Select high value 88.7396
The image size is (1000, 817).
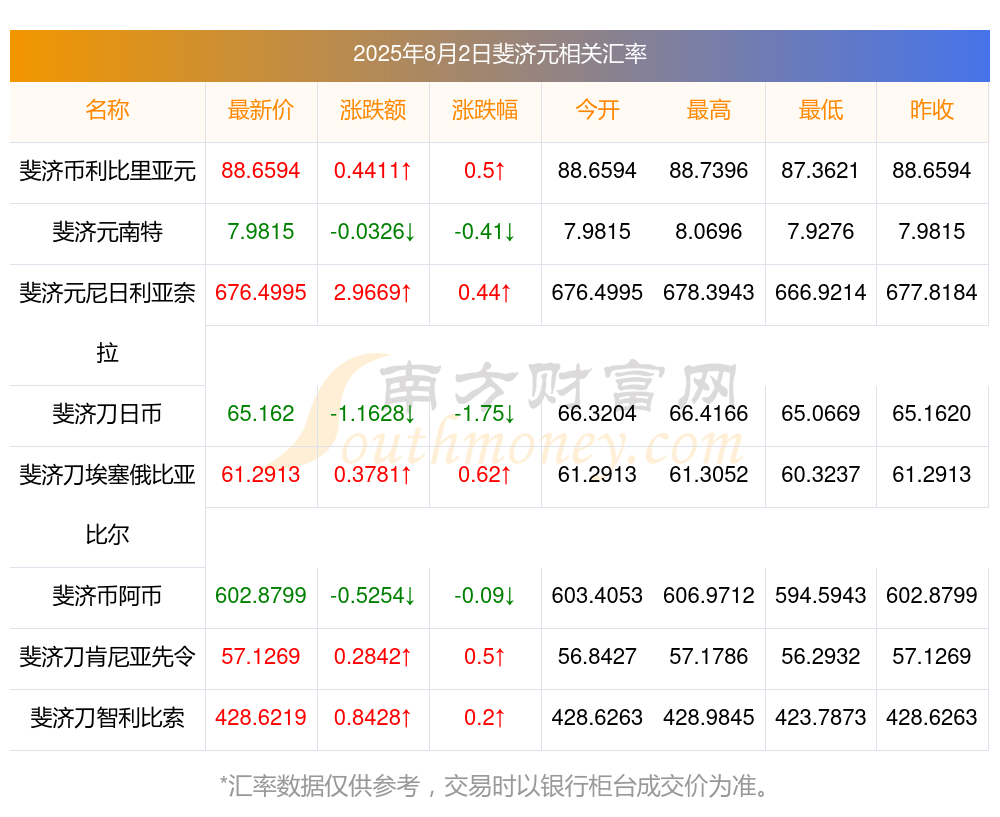tap(709, 170)
